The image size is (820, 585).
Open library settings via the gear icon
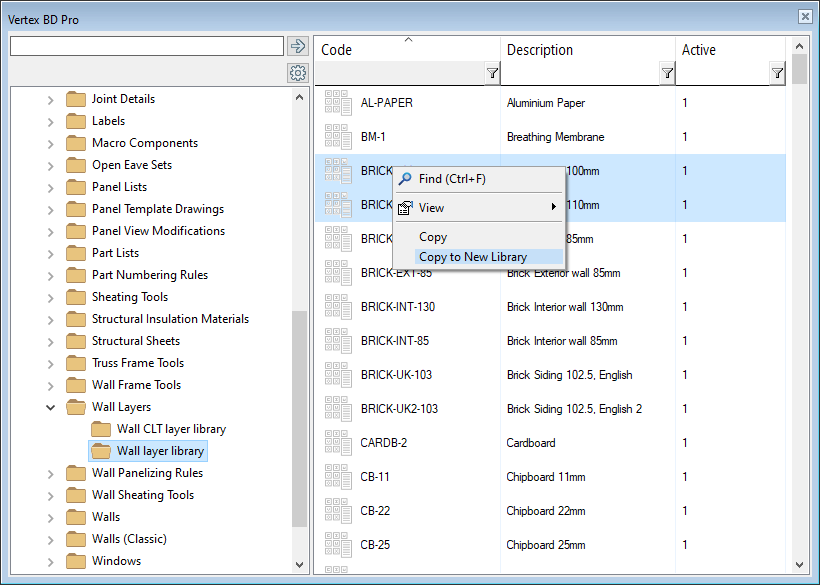click(297, 72)
